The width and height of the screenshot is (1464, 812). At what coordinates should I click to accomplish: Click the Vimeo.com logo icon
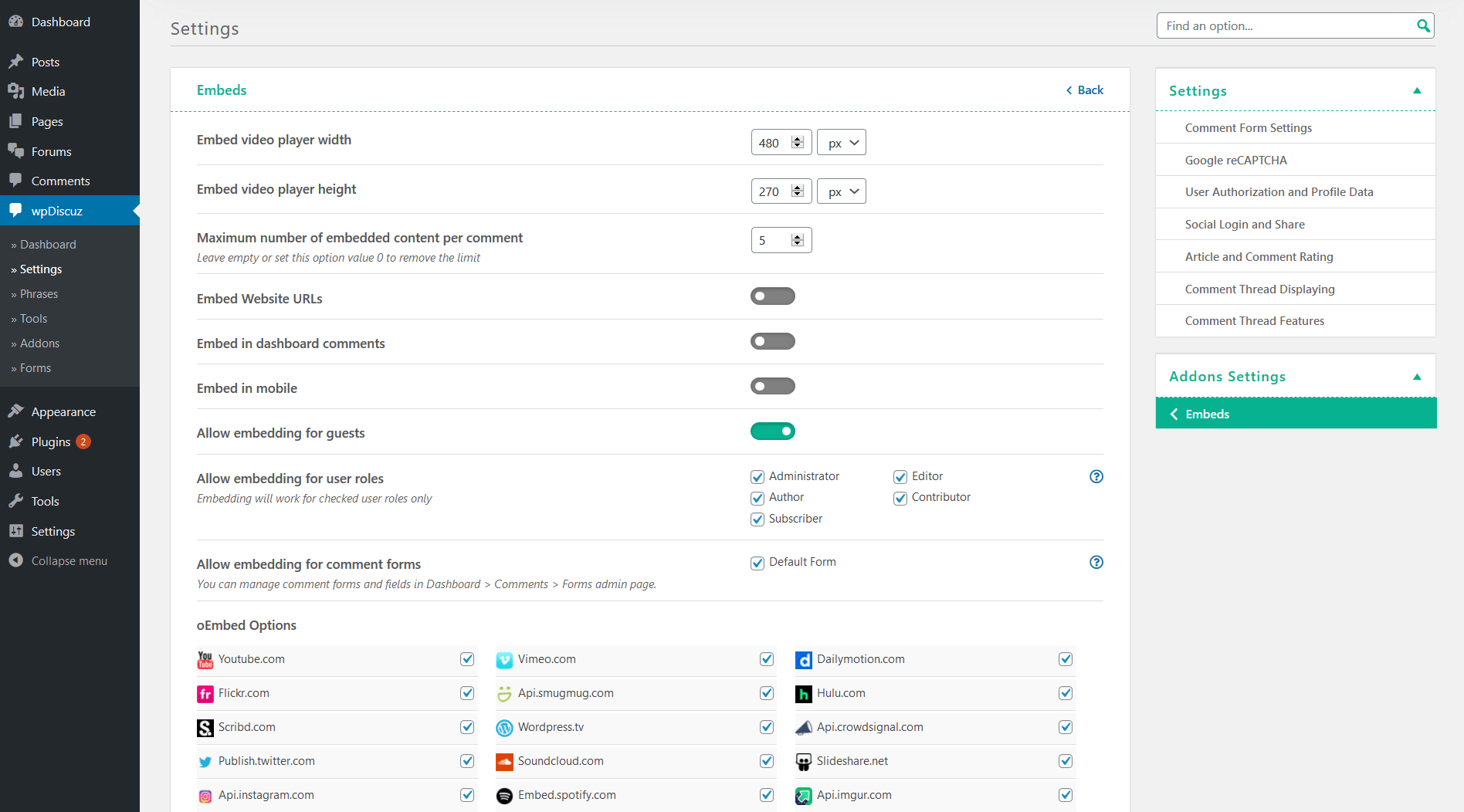[504, 660]
